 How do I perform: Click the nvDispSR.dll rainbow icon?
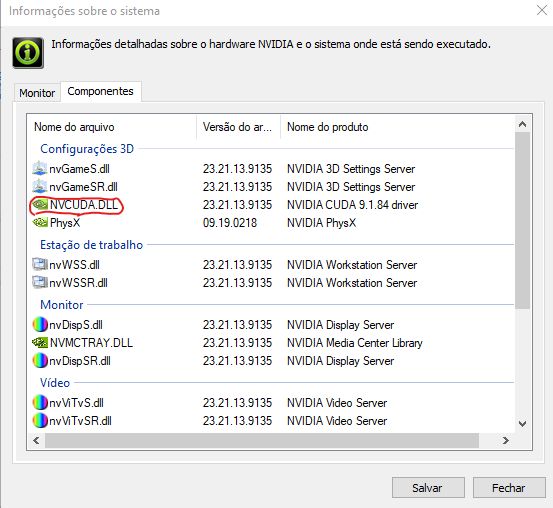coord(40,361)
